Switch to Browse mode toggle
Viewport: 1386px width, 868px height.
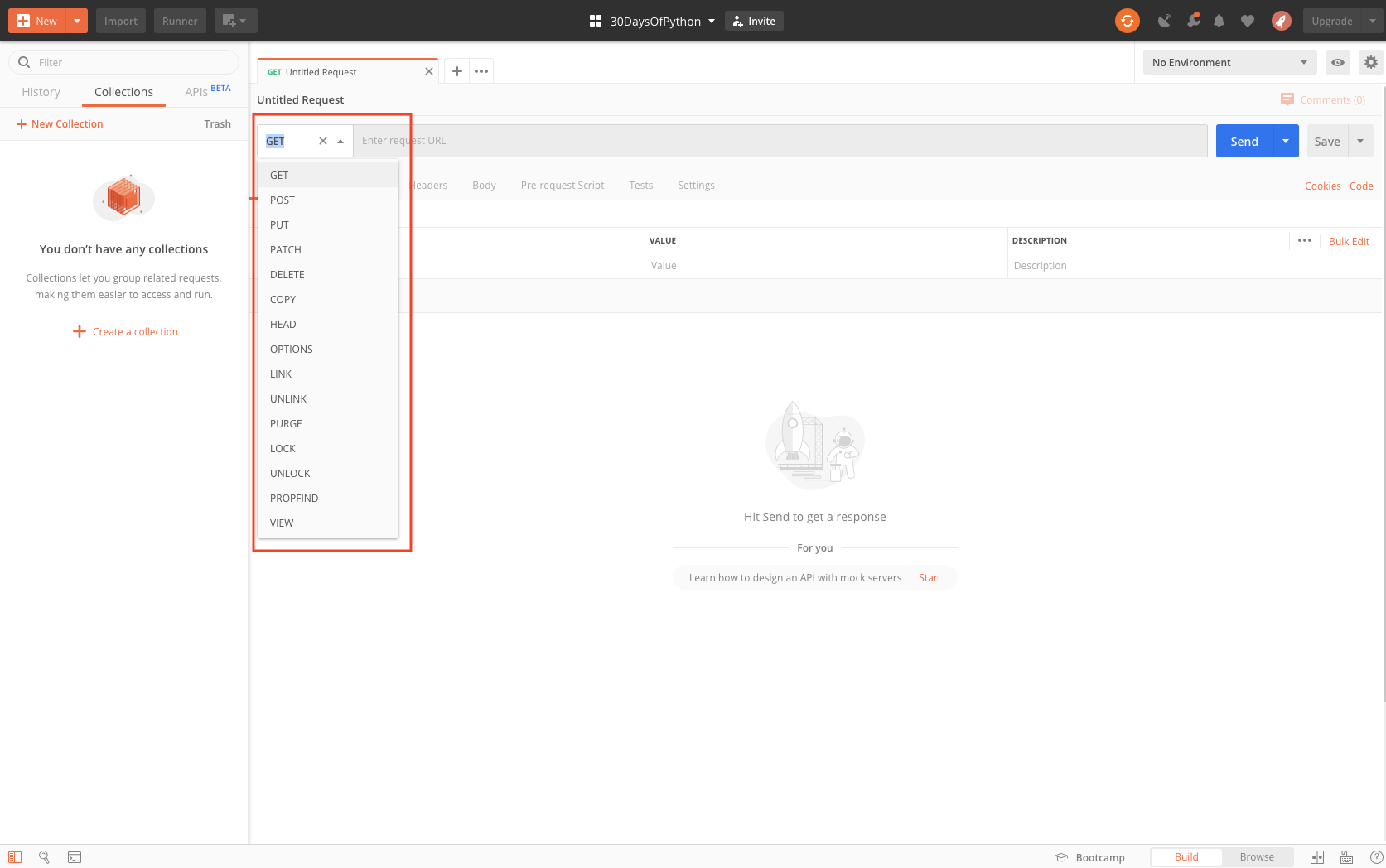click(1256, 857)
